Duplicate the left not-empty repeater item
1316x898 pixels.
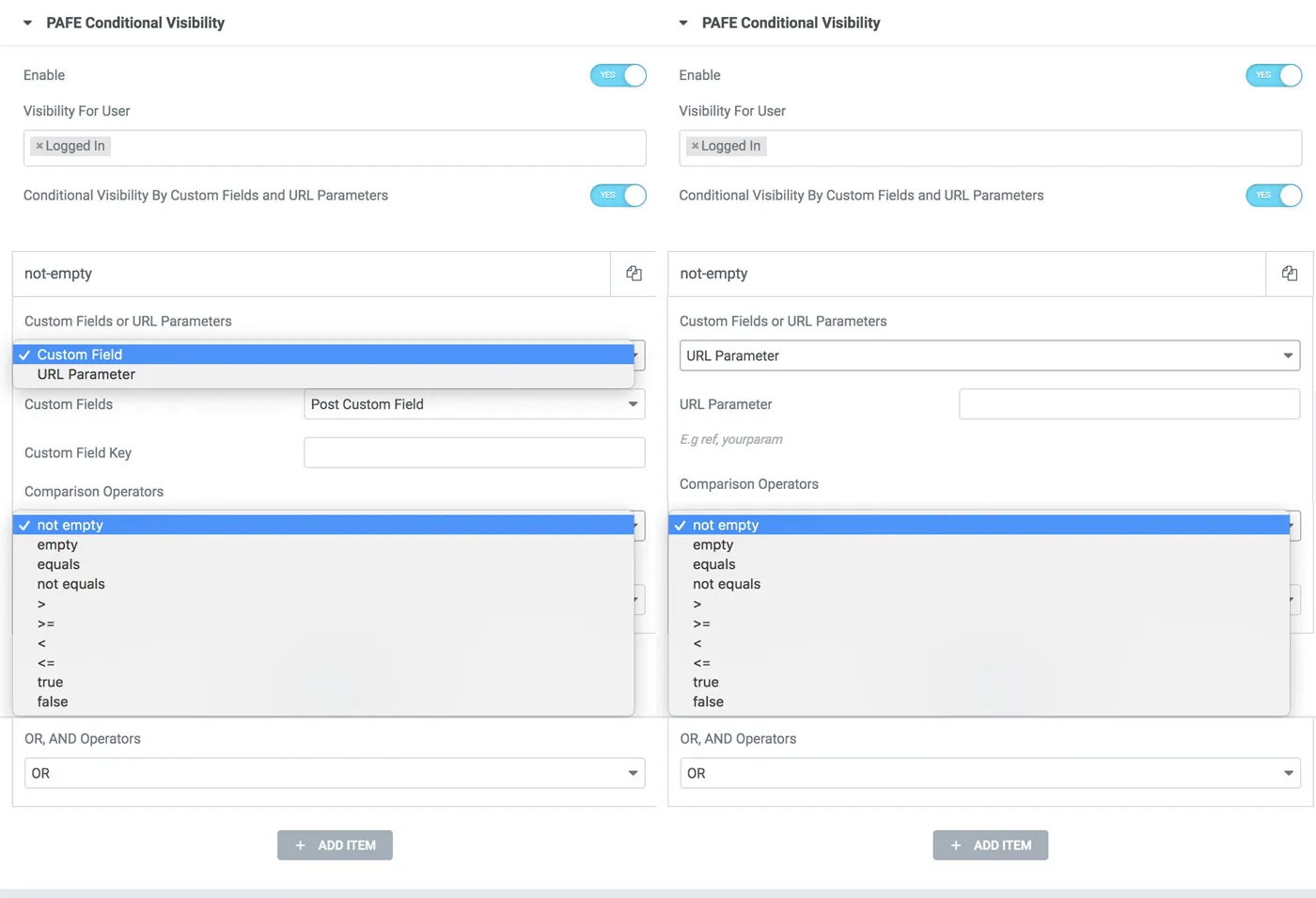click(634, 274)
